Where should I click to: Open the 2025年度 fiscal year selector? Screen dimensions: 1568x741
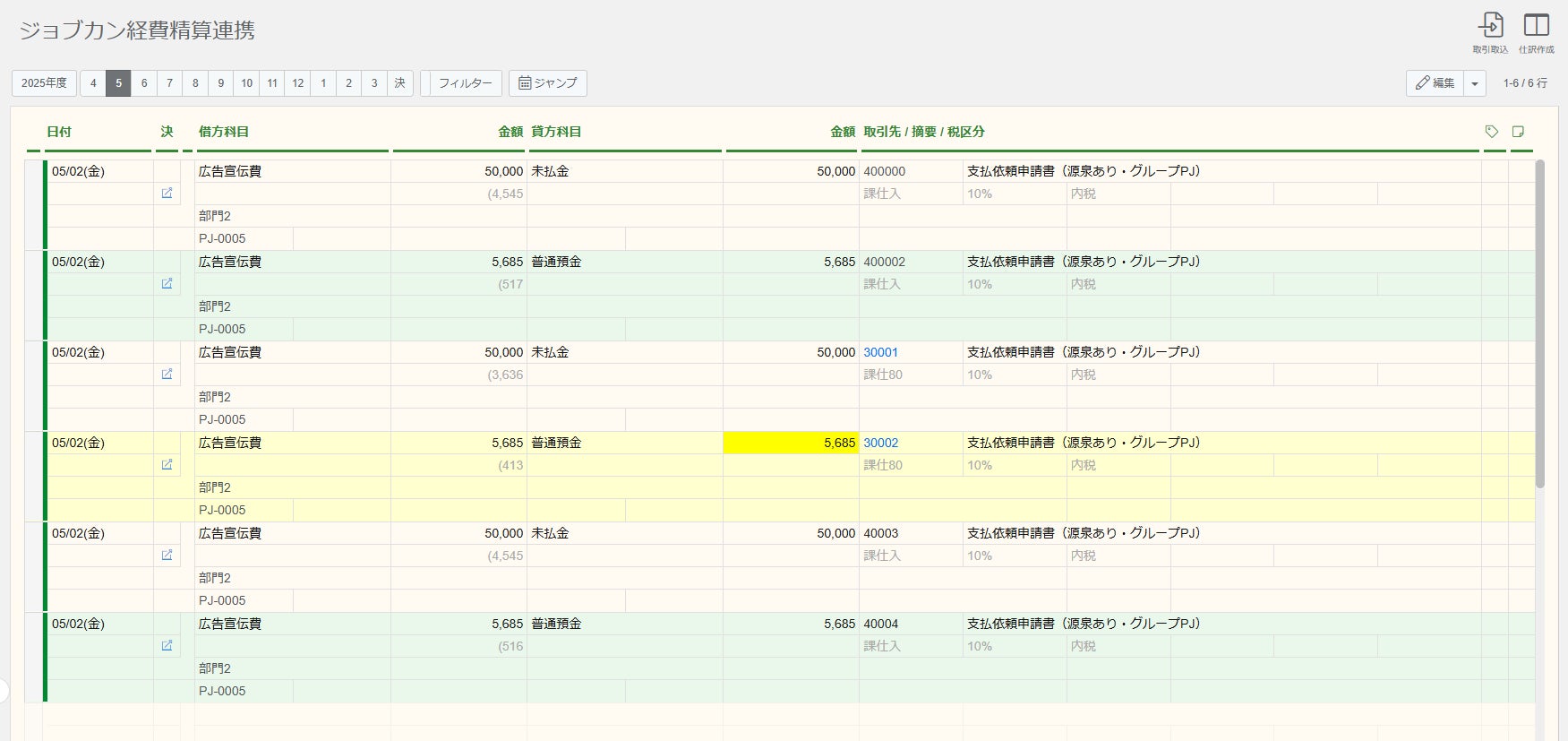pyautogui.click(x=44, y=83)
